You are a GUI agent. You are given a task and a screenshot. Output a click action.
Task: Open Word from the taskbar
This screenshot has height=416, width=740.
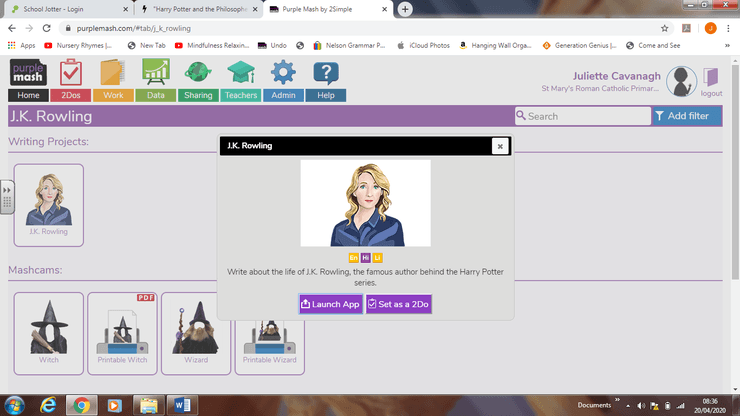click(183, 405)
